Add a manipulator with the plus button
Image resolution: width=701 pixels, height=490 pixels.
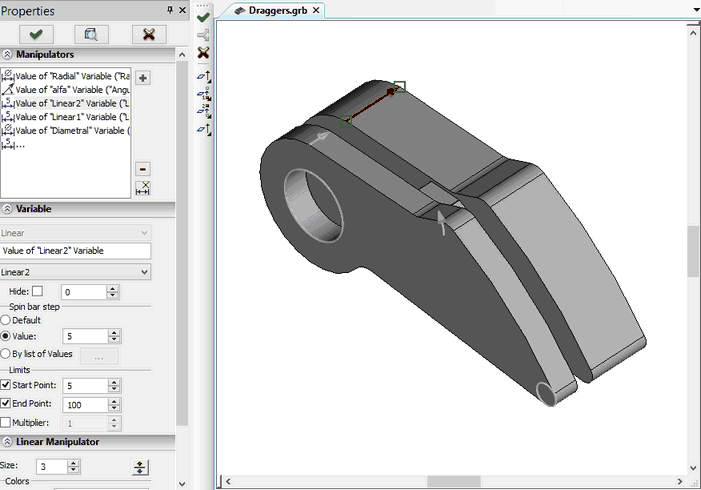(143, 78)
